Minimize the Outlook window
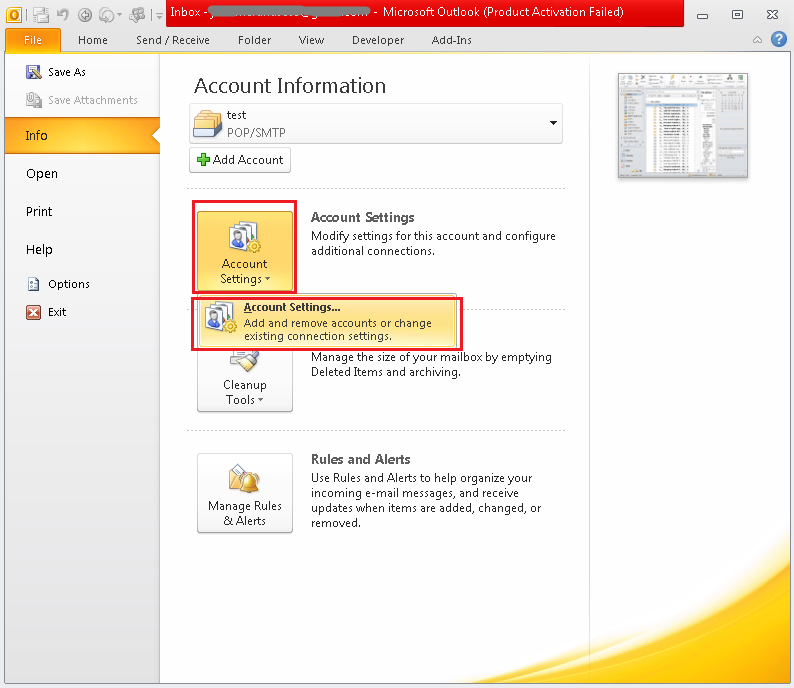The image size is (794, 688). [x=702, y=15]
